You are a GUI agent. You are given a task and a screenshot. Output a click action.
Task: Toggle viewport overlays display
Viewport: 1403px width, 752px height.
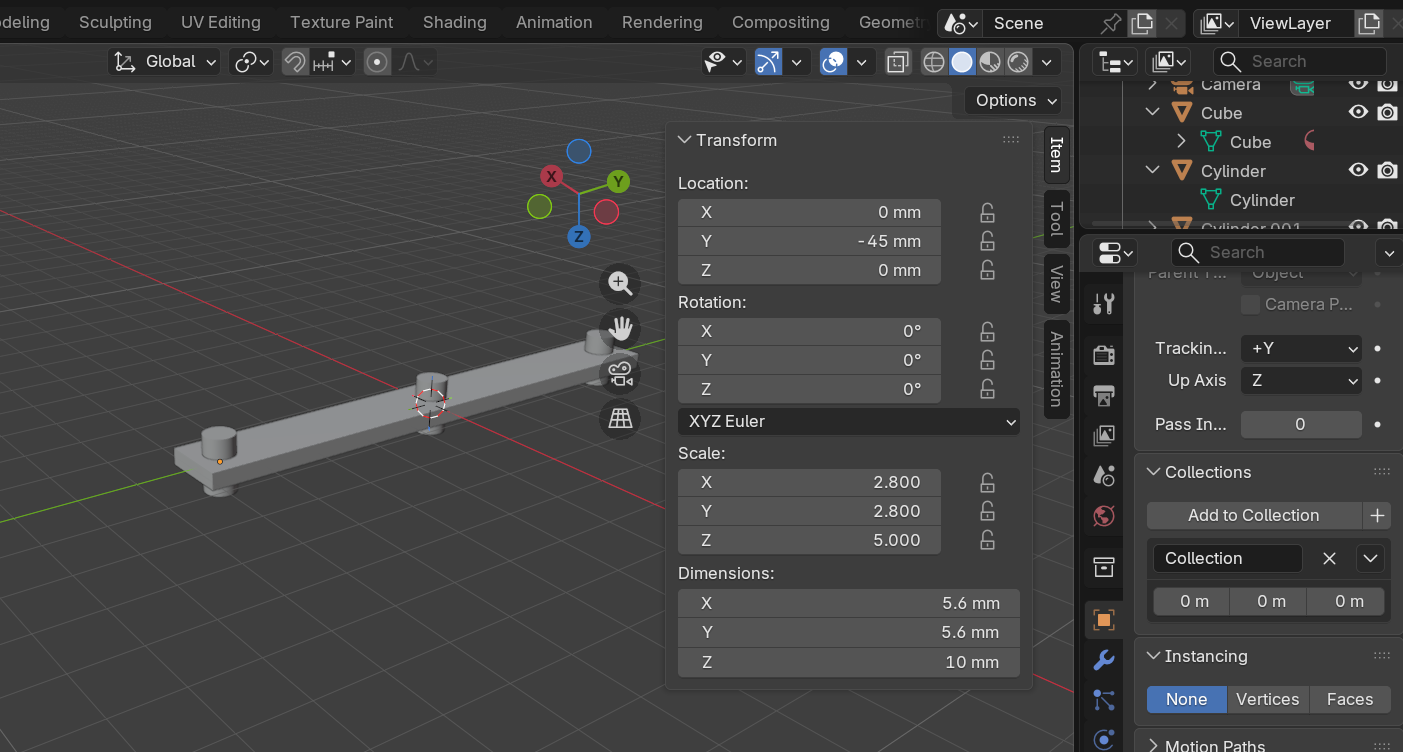point(833,62)
